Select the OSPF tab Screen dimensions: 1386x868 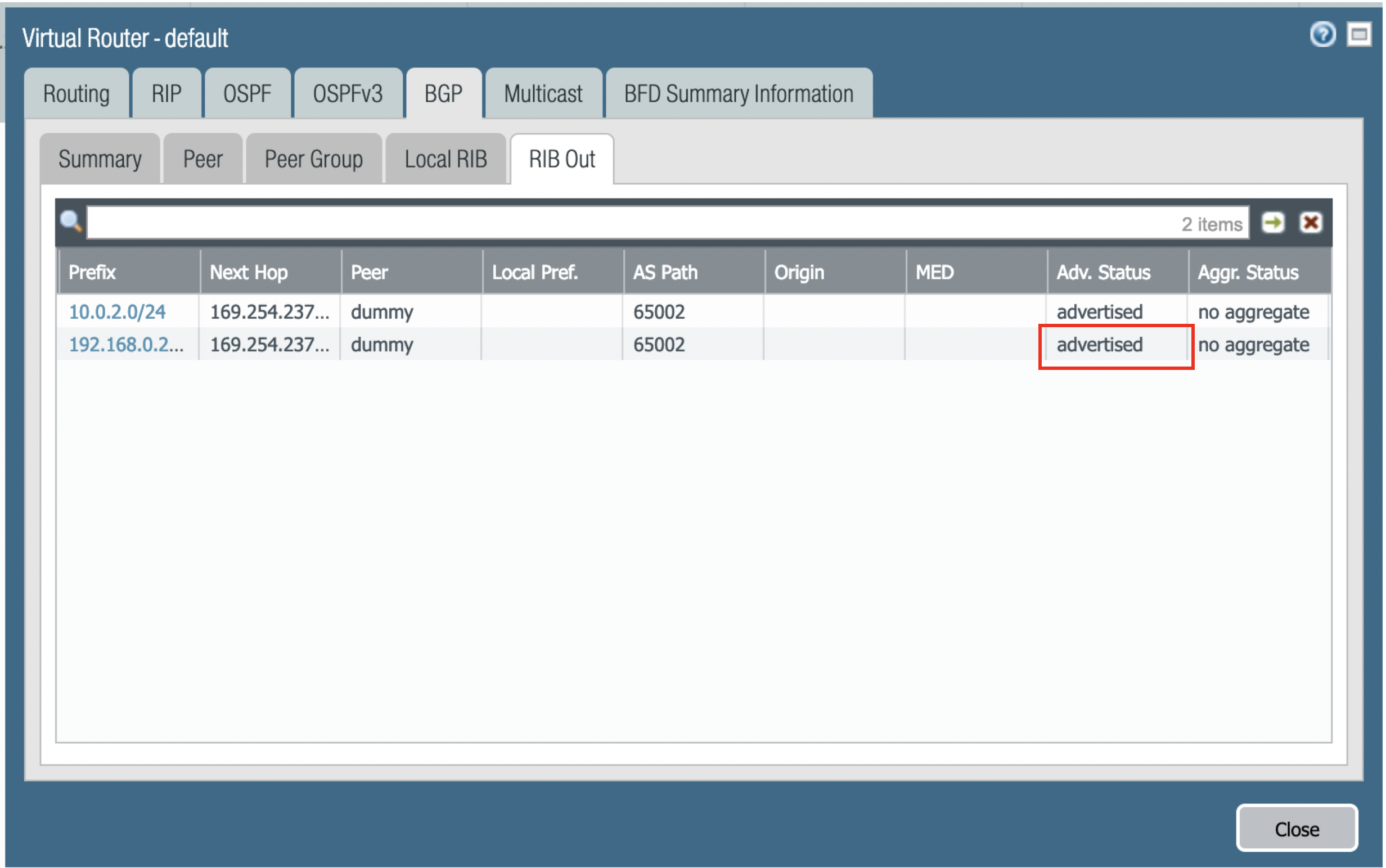click(x=247, y=93)
